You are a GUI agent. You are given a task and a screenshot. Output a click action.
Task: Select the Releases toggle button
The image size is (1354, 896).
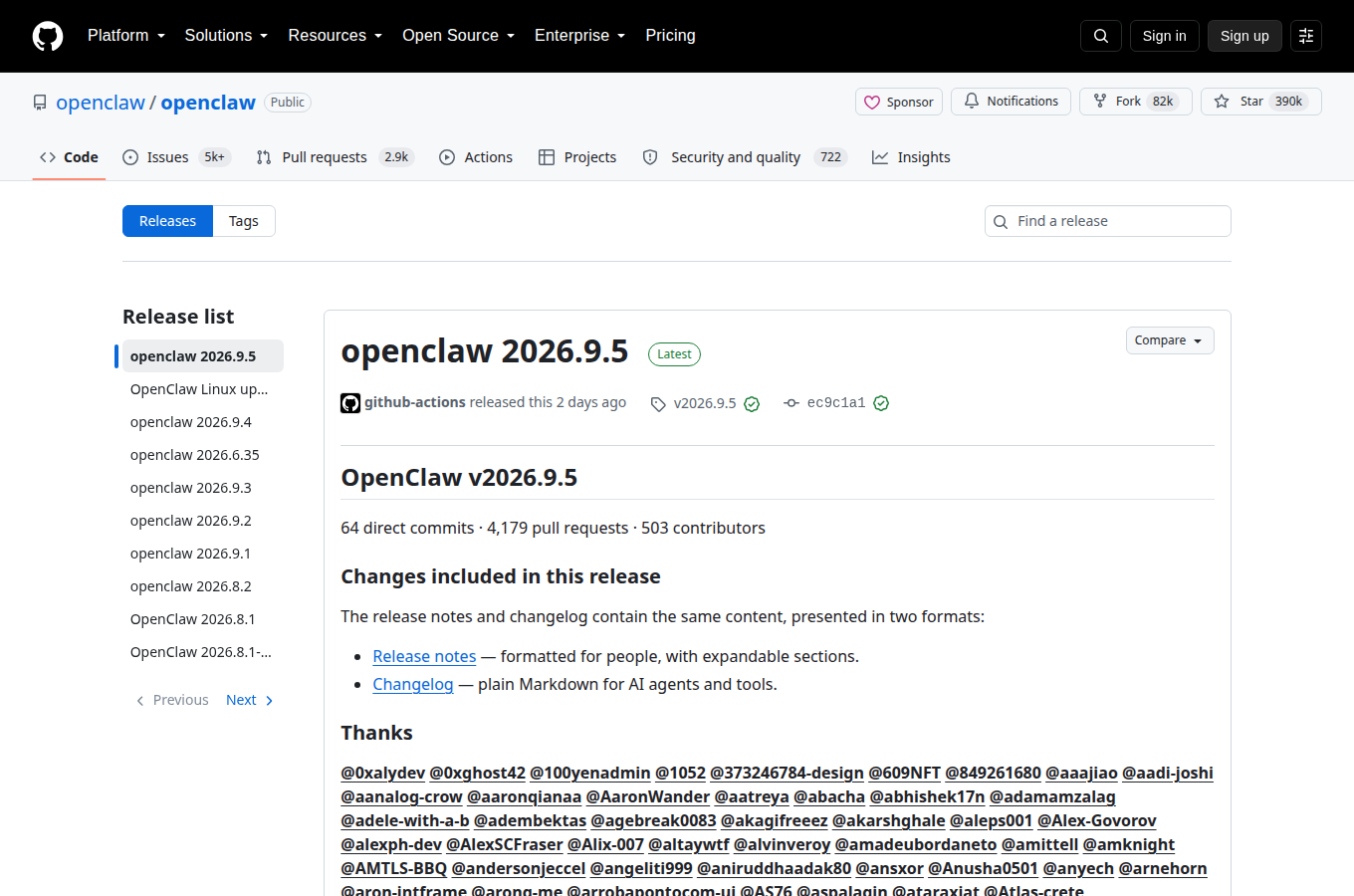[167, 221]
